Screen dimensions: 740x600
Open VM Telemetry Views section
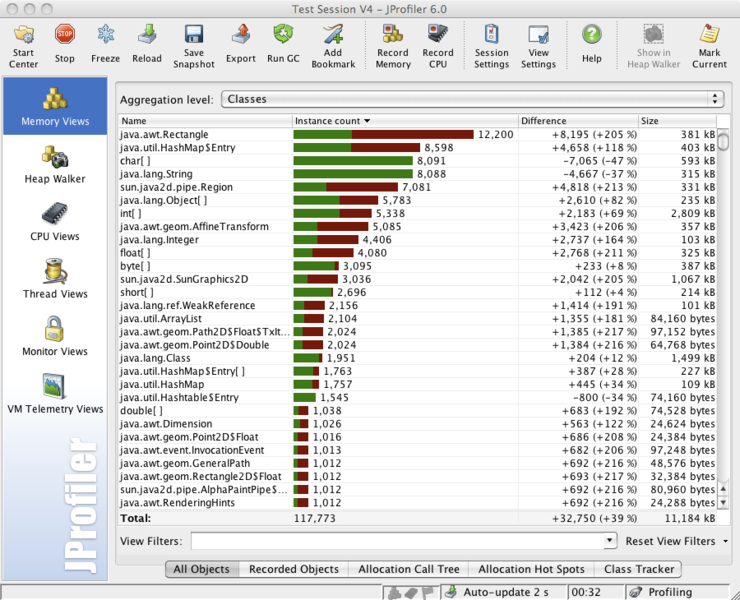55,394
